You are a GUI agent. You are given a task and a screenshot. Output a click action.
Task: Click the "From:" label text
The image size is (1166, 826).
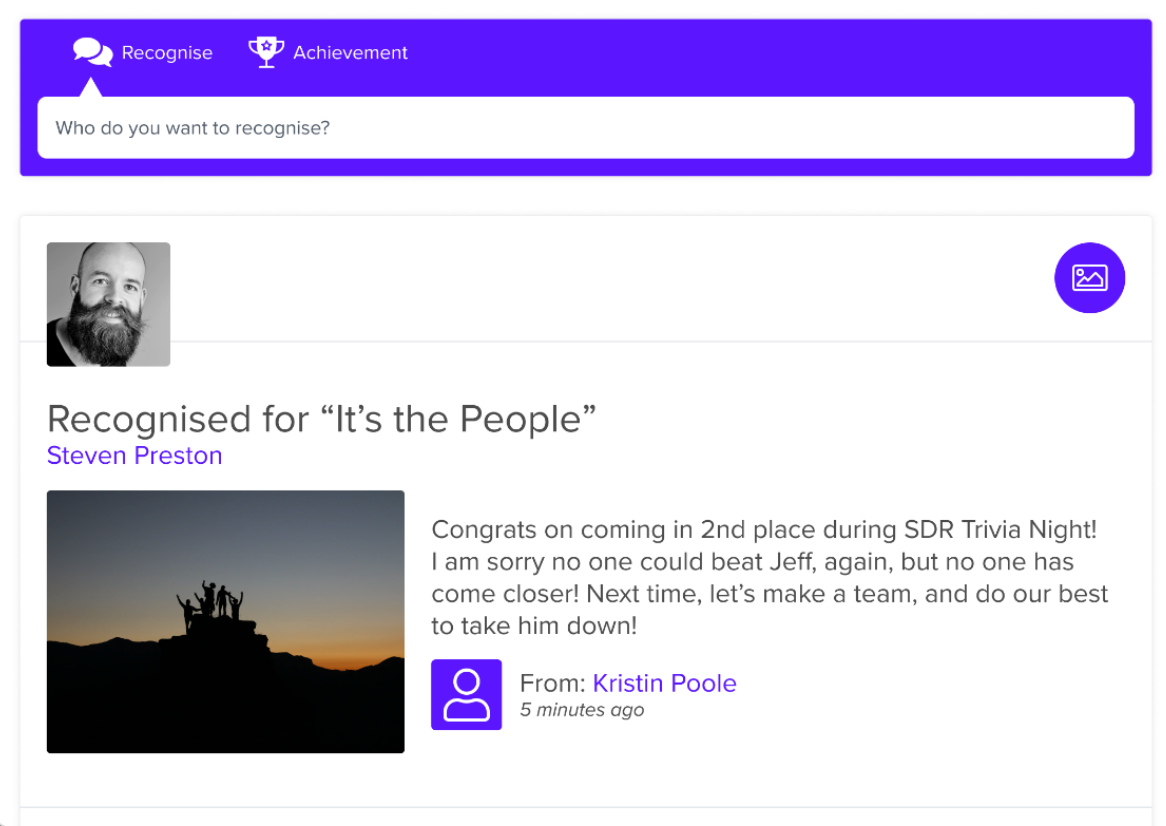point(552,683)
